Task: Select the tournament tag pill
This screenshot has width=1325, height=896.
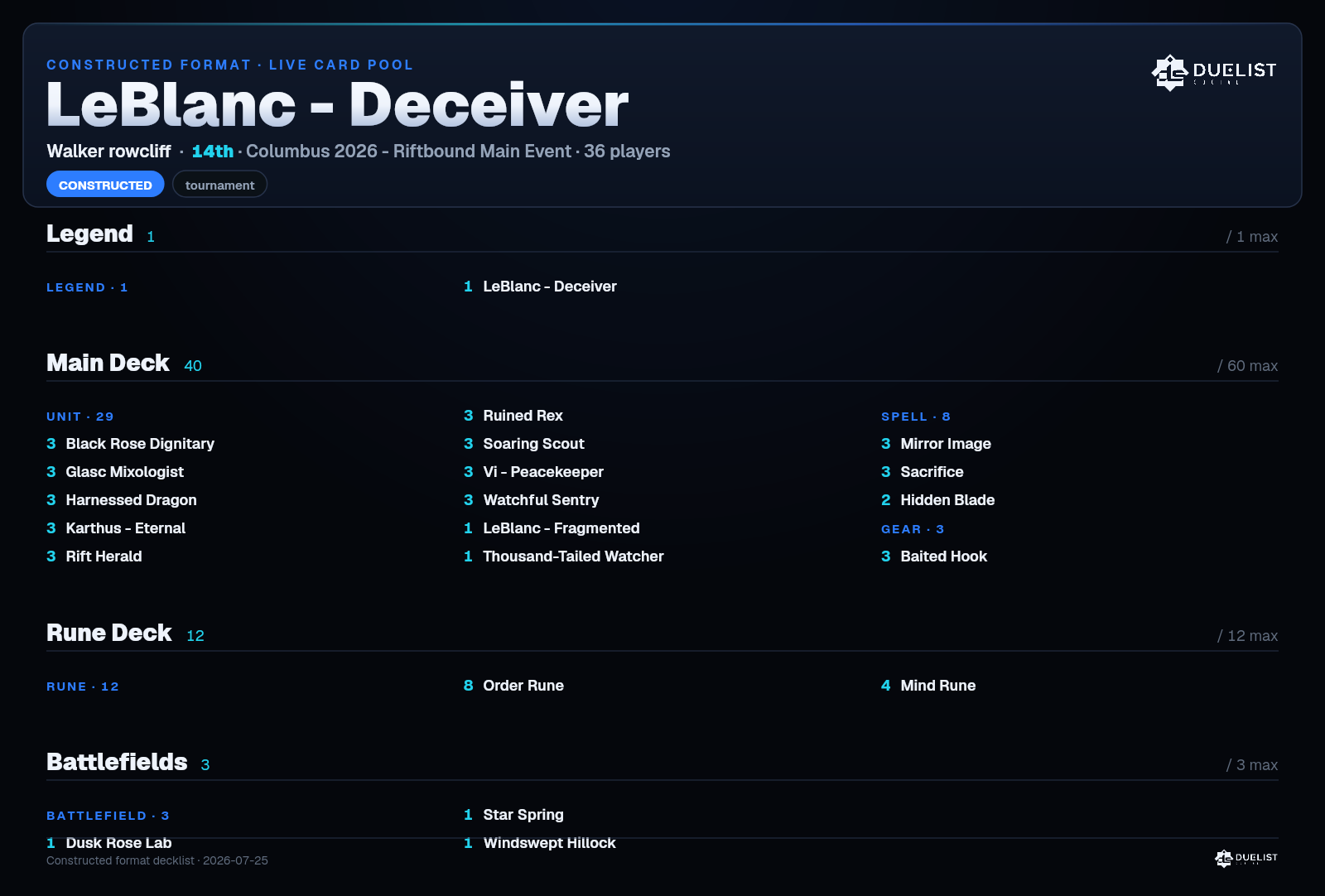Action: 219,185
